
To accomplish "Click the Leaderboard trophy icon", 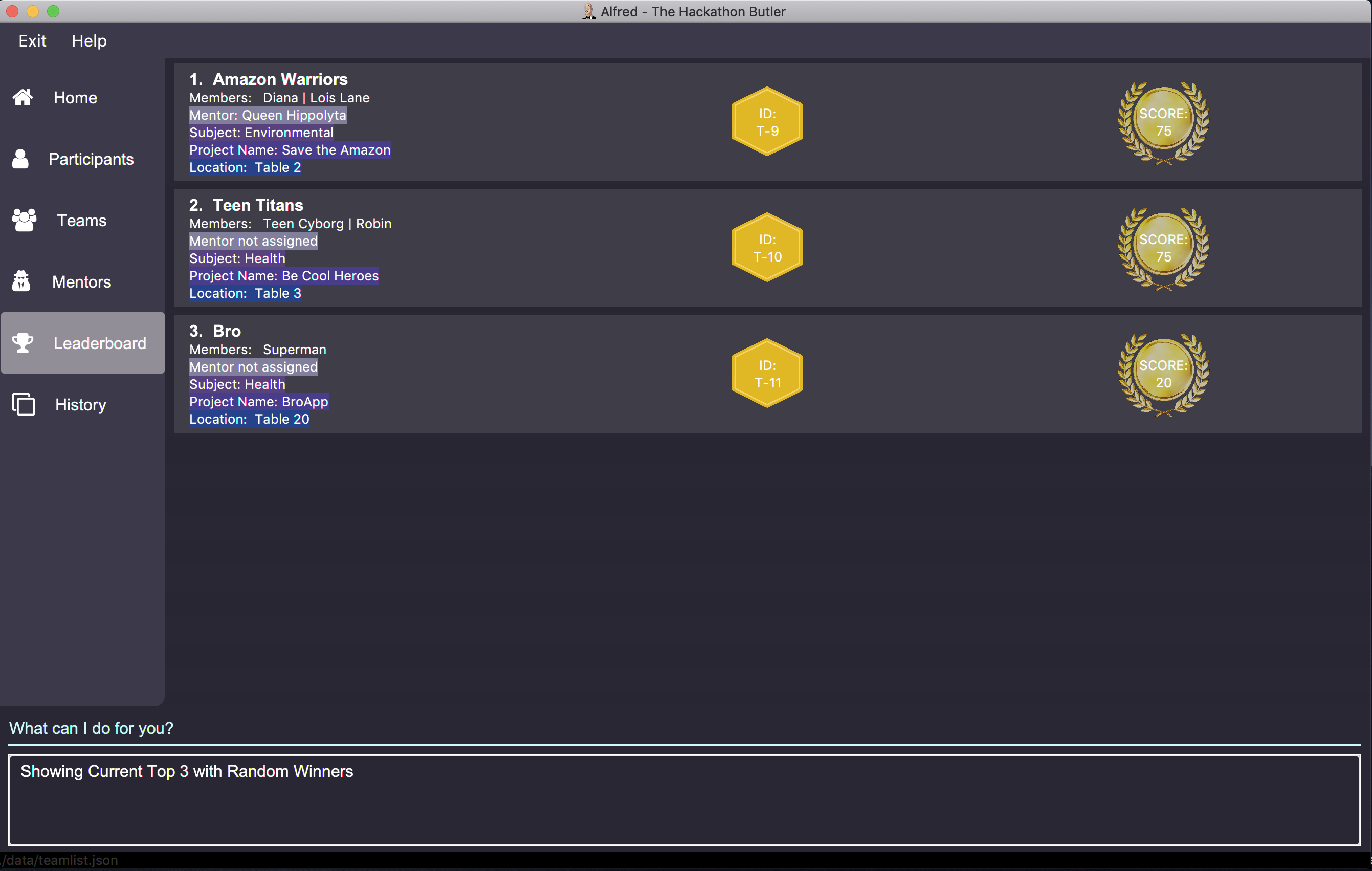I will [x=23, y=343].
